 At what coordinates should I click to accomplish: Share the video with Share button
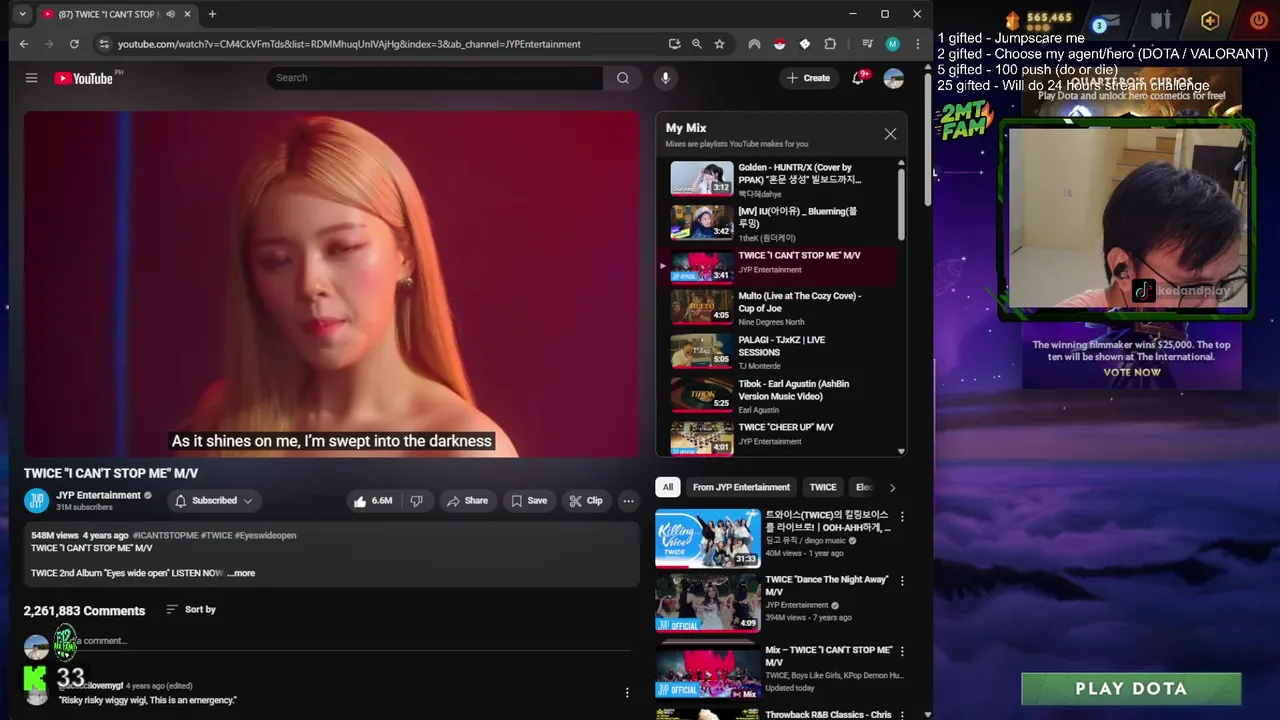click(467, 501)
